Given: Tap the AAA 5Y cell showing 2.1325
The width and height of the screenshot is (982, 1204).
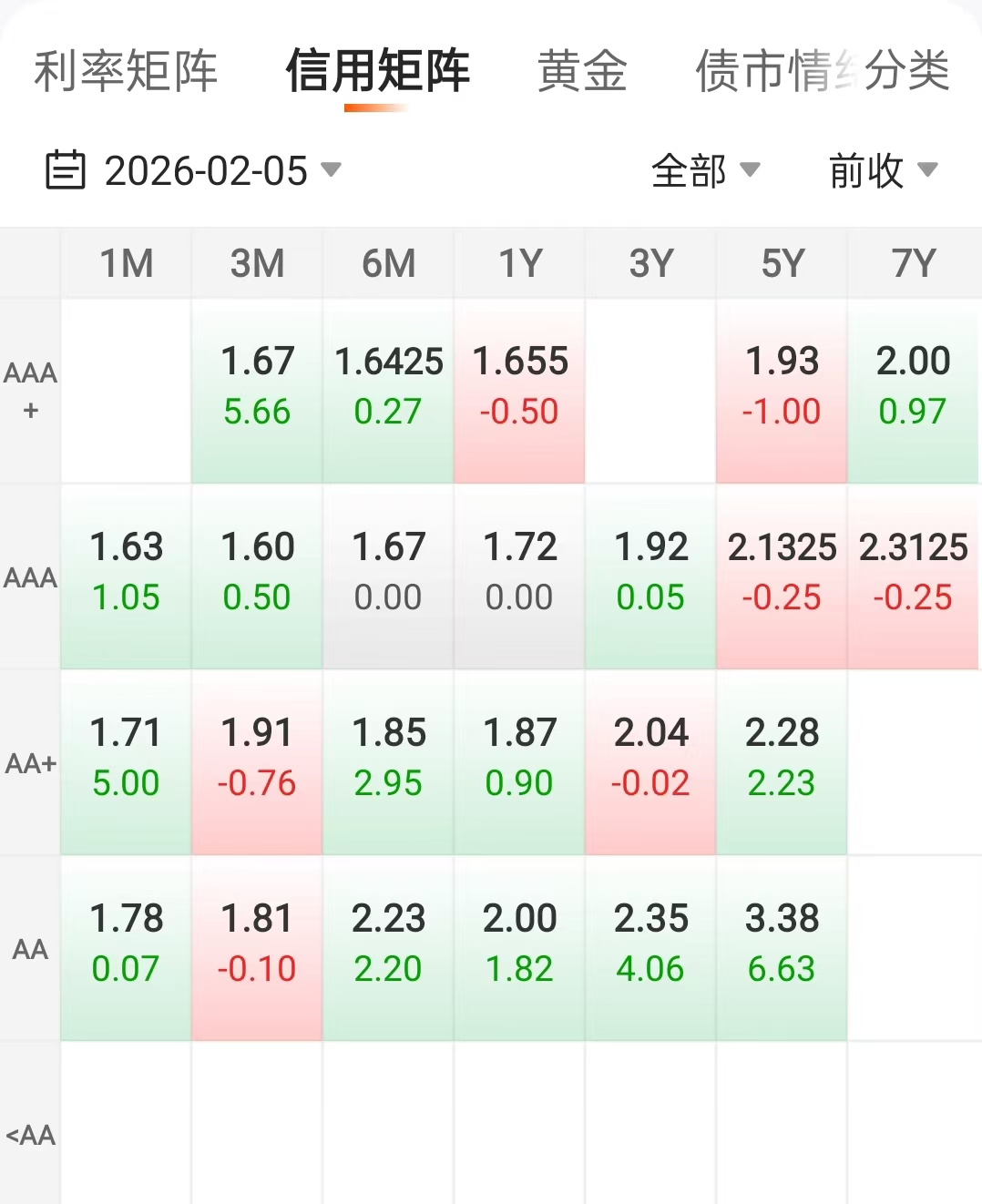Looking at the screenshot, I should [782, 575].
